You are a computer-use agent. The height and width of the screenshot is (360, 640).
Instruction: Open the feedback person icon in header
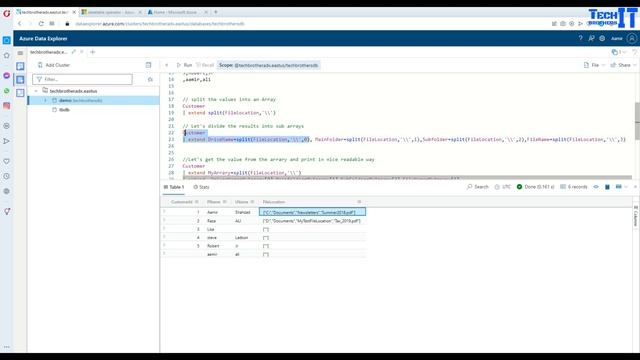591,38
